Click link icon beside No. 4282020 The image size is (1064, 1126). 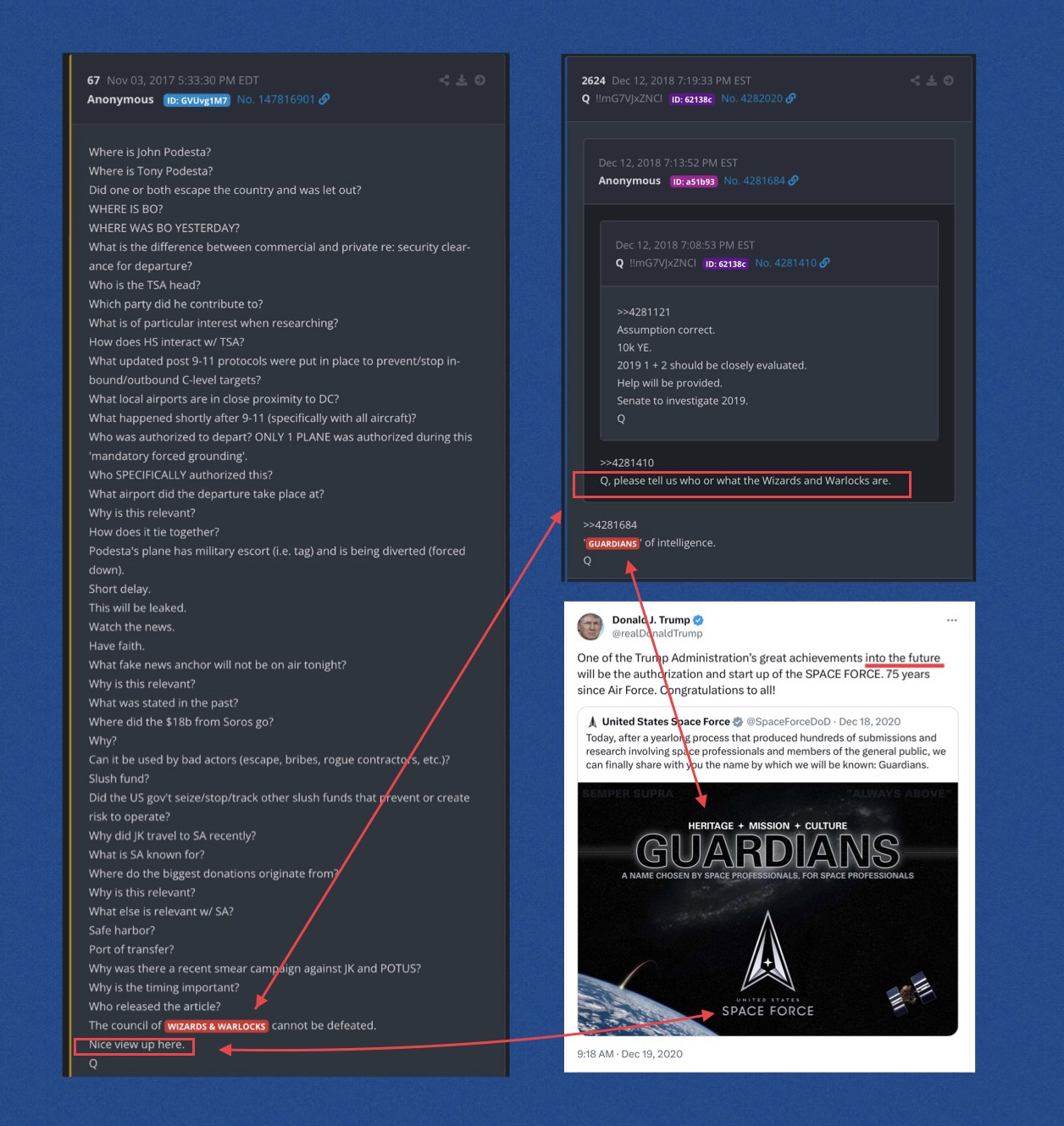click(x=791, y=98)
